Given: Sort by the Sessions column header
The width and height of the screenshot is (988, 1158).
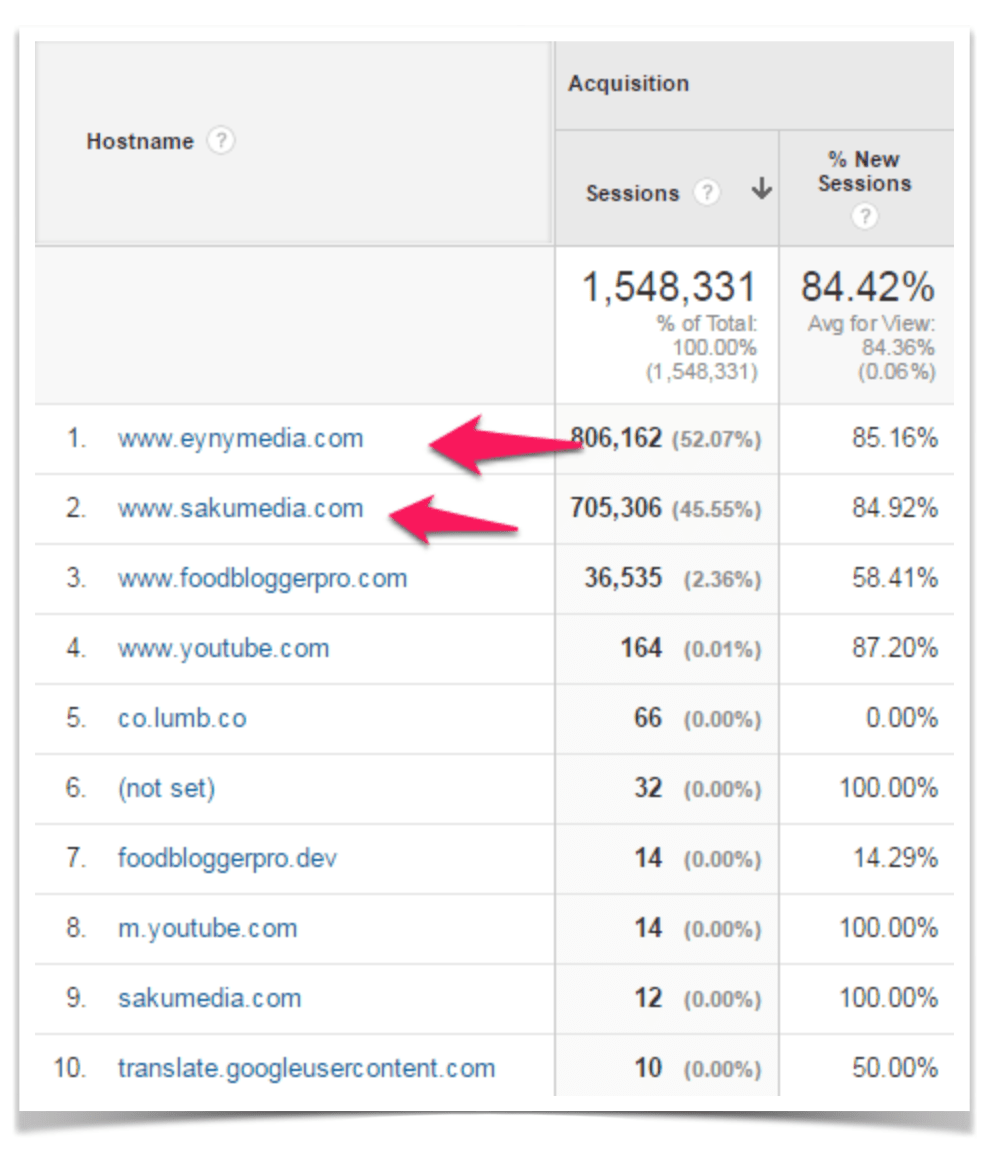Looking at the screenshot, I should 632,193.
